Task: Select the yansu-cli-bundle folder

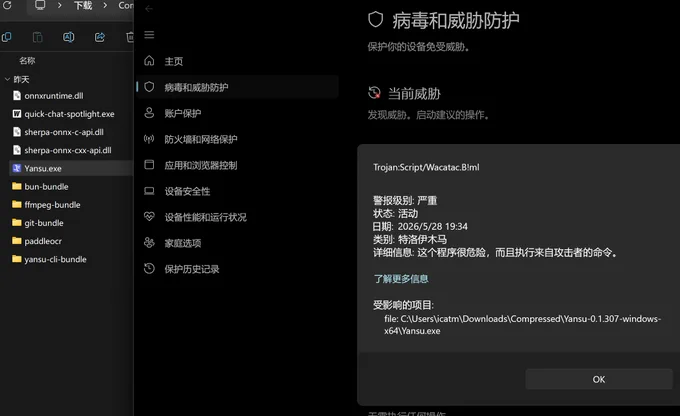Action: click(x=56, y=259)
